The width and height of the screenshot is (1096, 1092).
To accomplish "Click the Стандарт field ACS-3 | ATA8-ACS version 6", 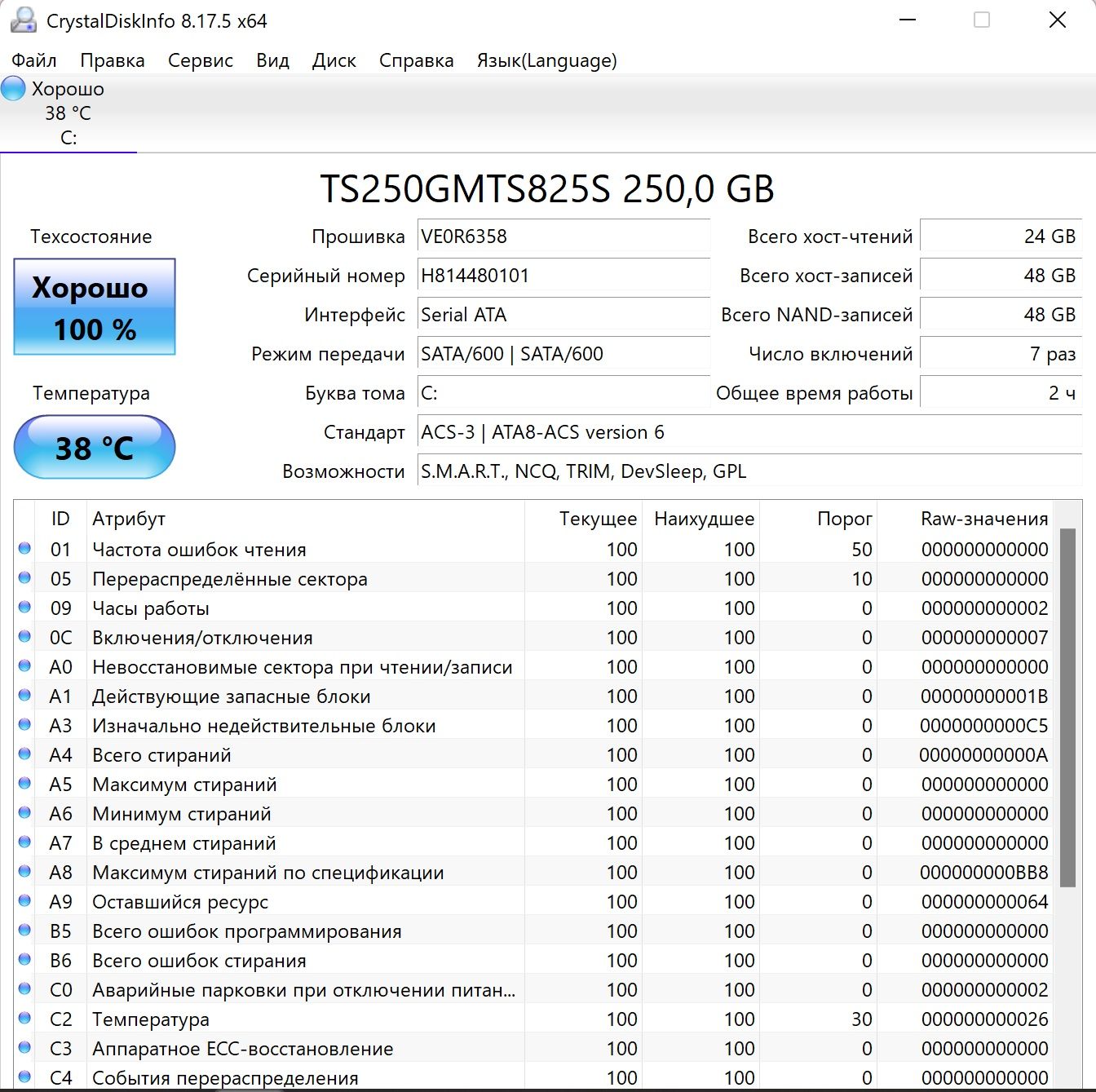I will [x=749, y=432].
